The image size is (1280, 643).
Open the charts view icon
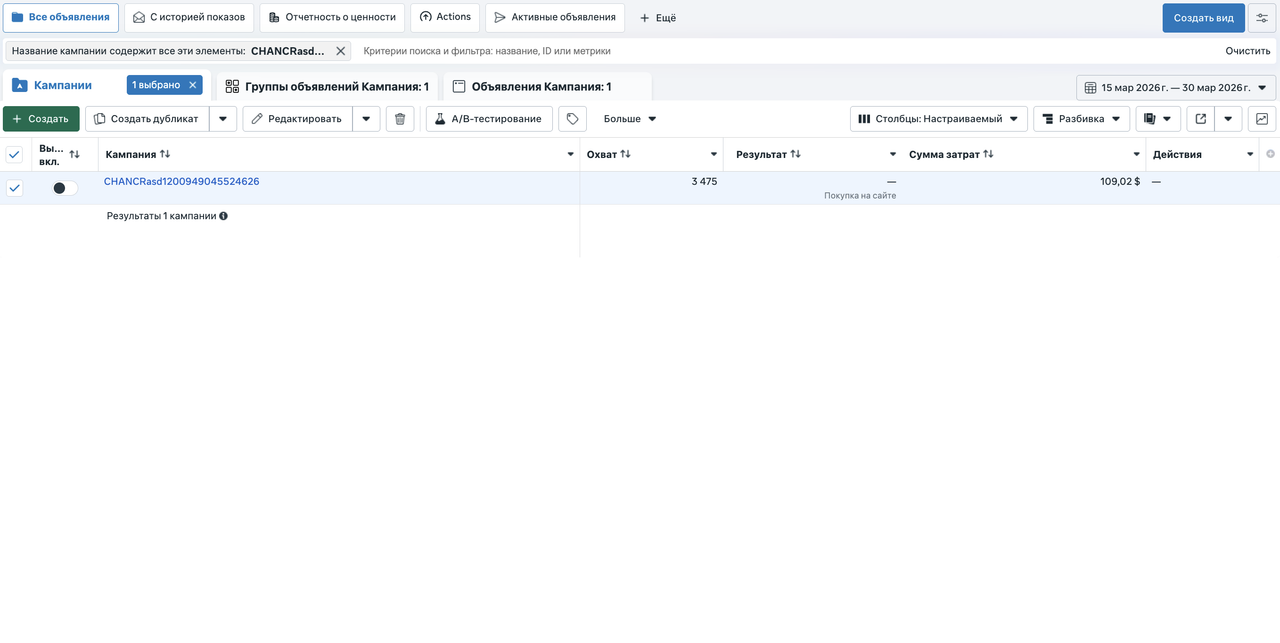click(1262, 119)
